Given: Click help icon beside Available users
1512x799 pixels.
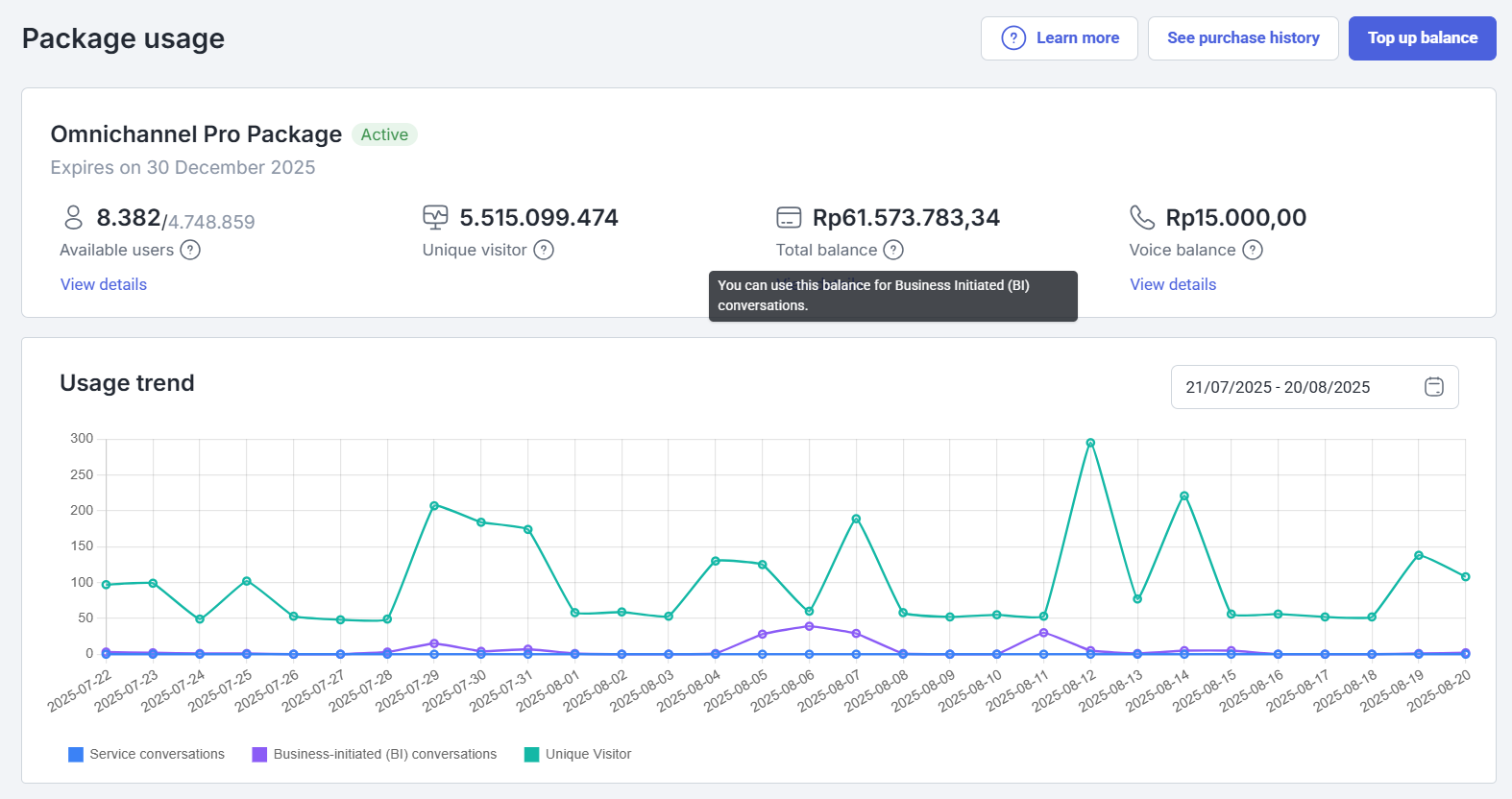Looking at the screenshot, I should (190, 250).
